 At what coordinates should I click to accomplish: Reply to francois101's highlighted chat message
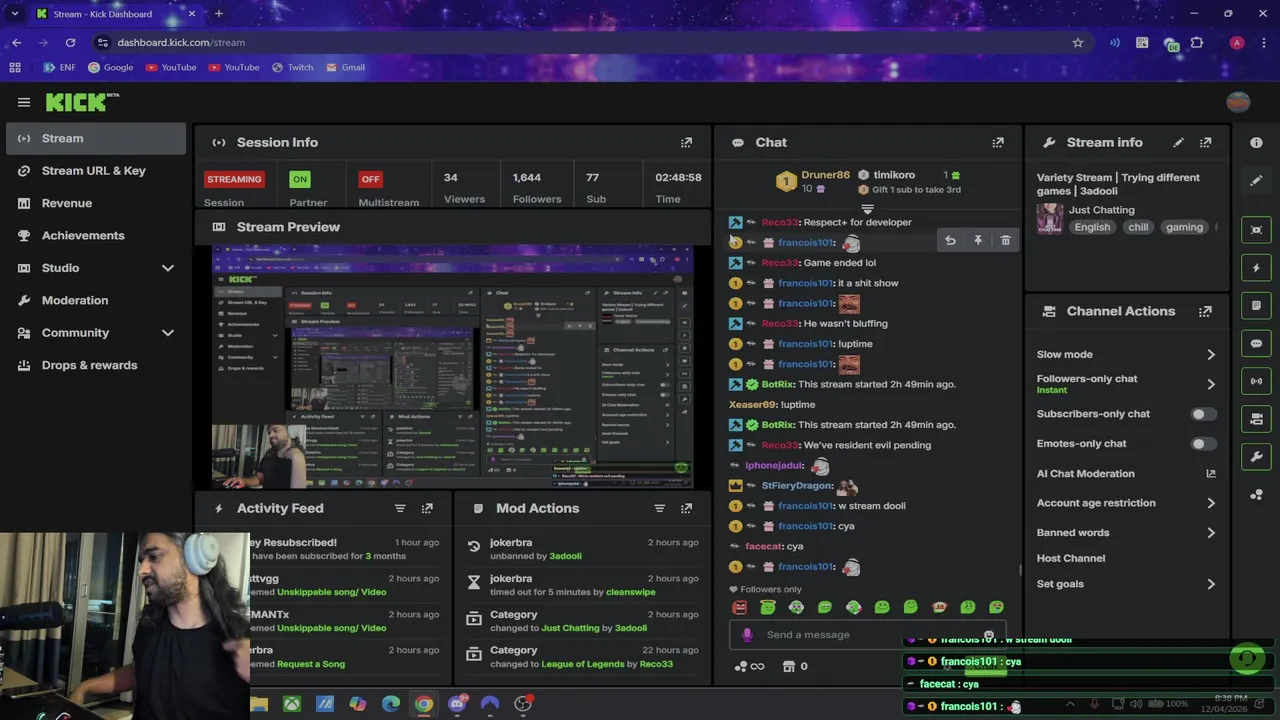[x=950, y=241]
